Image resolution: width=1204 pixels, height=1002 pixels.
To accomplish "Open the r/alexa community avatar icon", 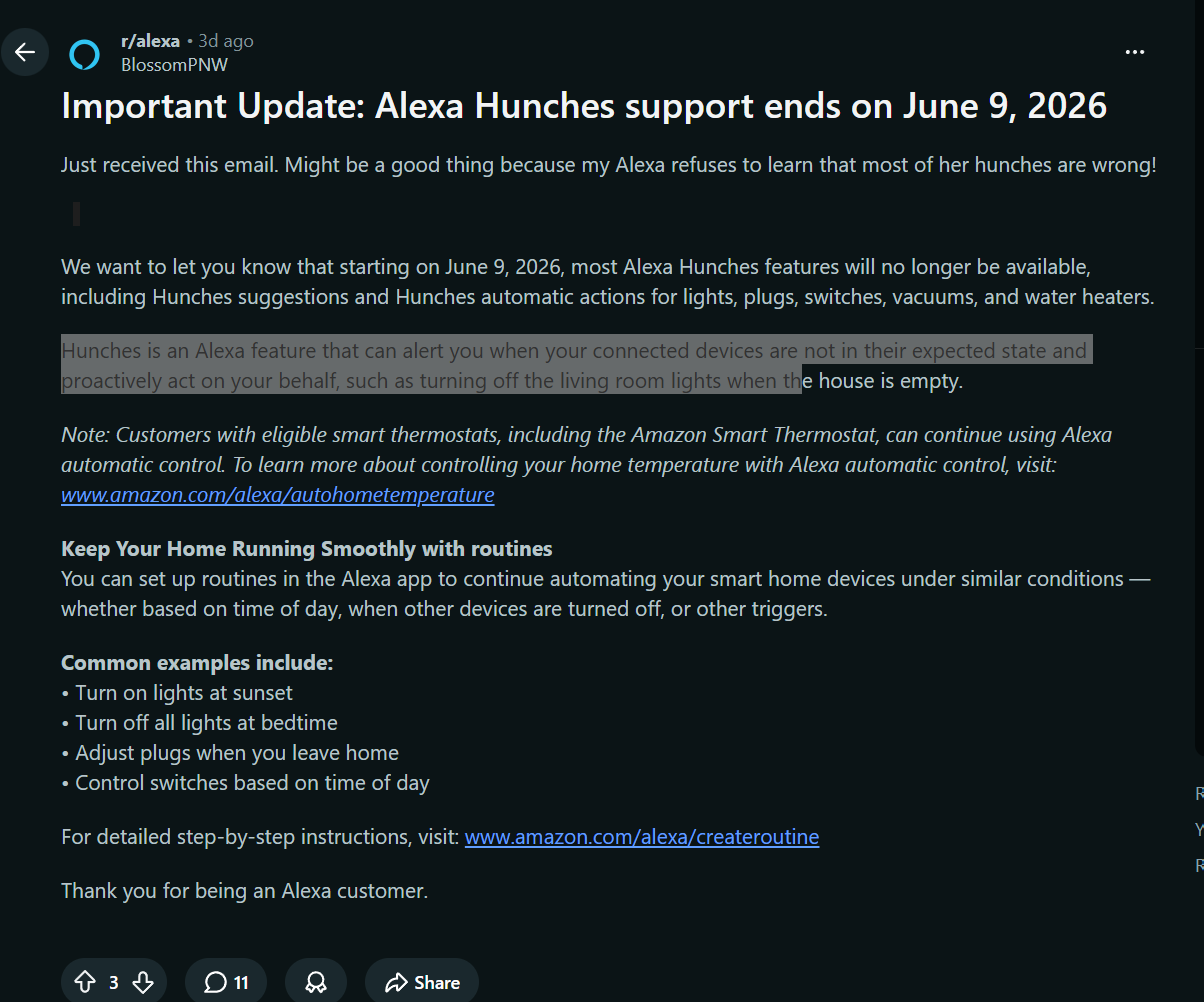I will point(85,53).
